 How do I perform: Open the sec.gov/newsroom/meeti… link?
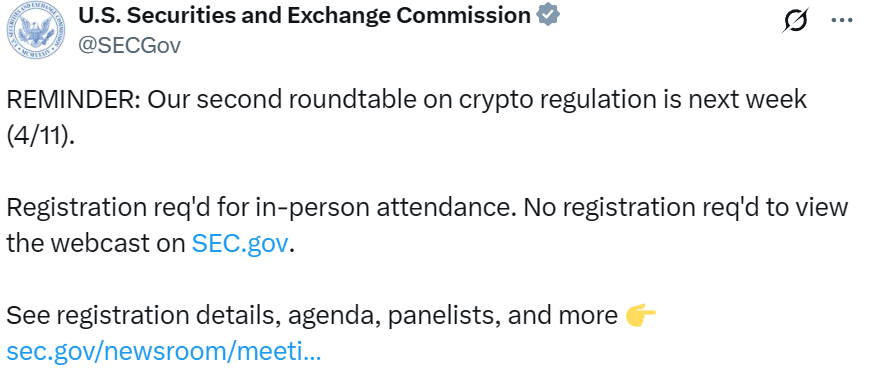[x=164, y=352]
